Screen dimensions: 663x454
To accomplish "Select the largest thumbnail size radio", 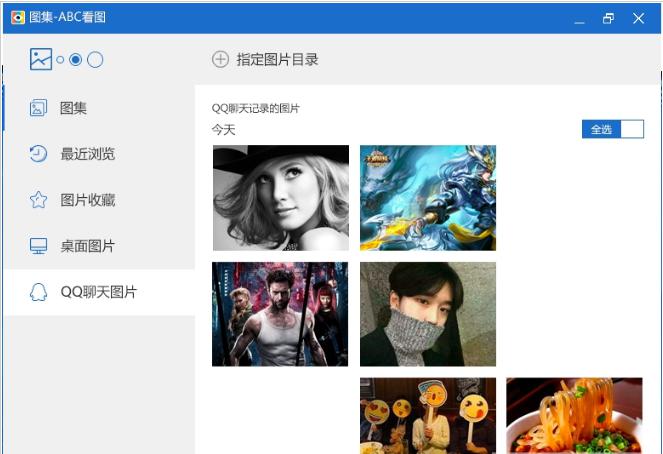I will (95, 60).
